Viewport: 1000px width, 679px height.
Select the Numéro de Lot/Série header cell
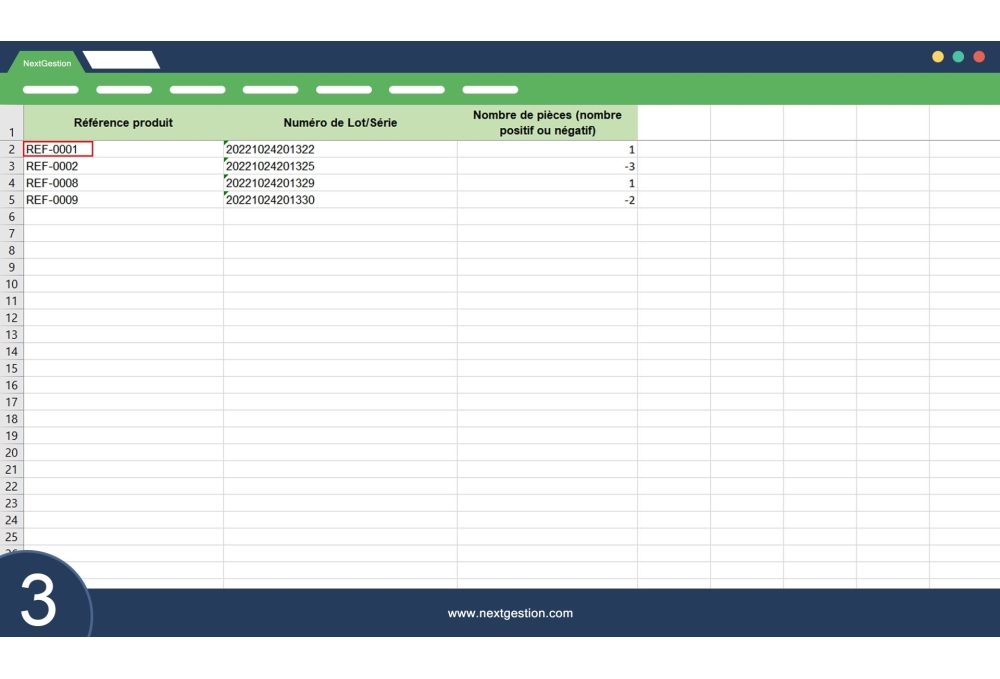(x=340, y=123)
